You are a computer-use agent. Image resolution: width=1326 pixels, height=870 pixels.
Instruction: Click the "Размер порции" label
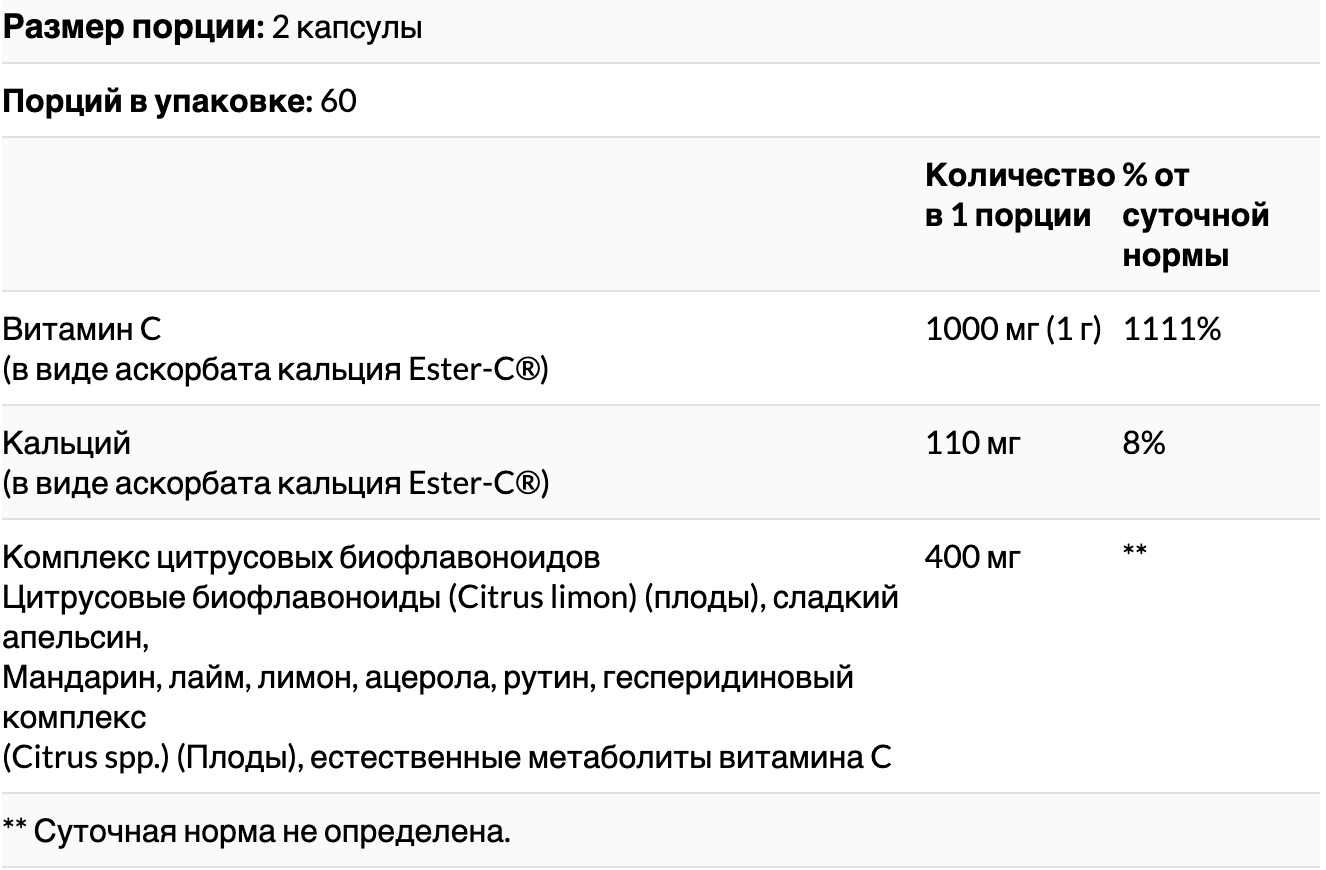click(x=133, y=27)
